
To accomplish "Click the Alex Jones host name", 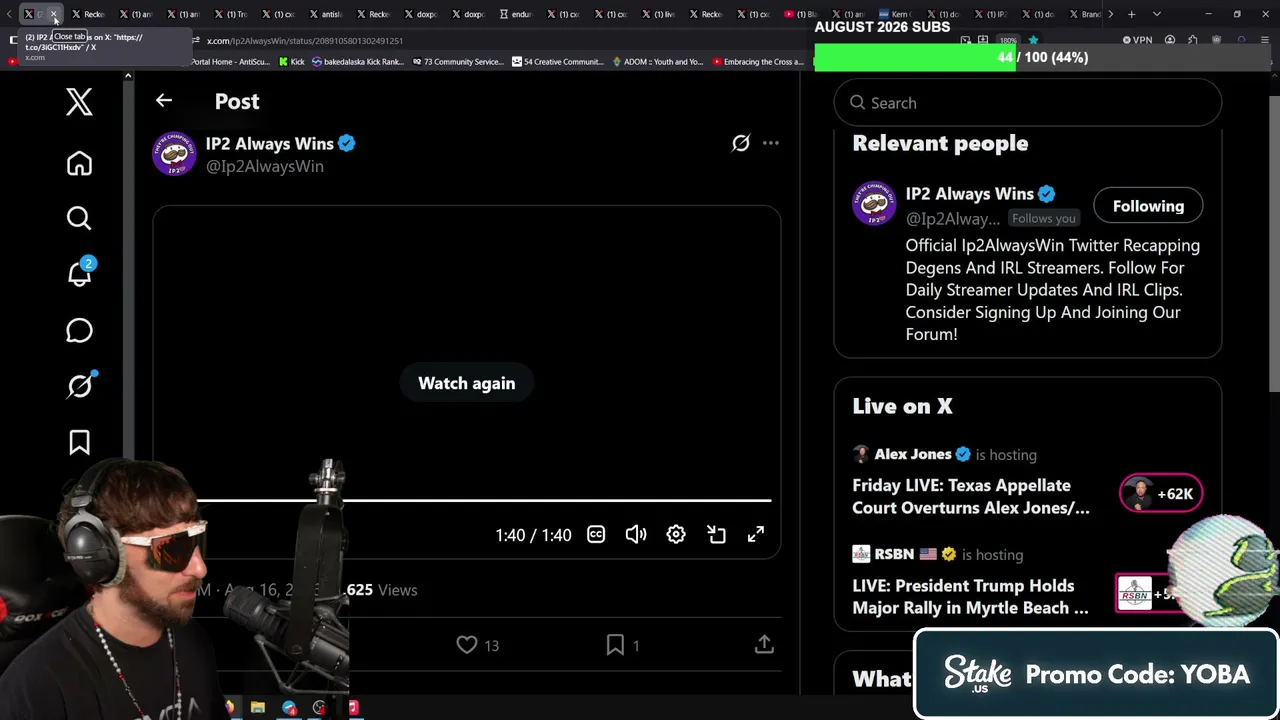I will point(913,454).
